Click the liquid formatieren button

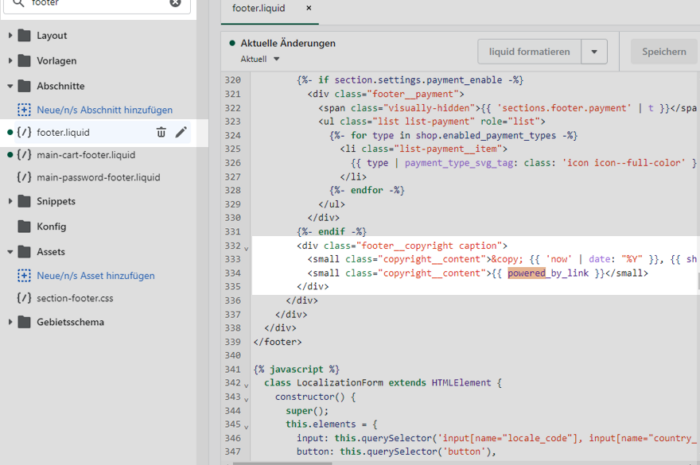coord(530,52)
